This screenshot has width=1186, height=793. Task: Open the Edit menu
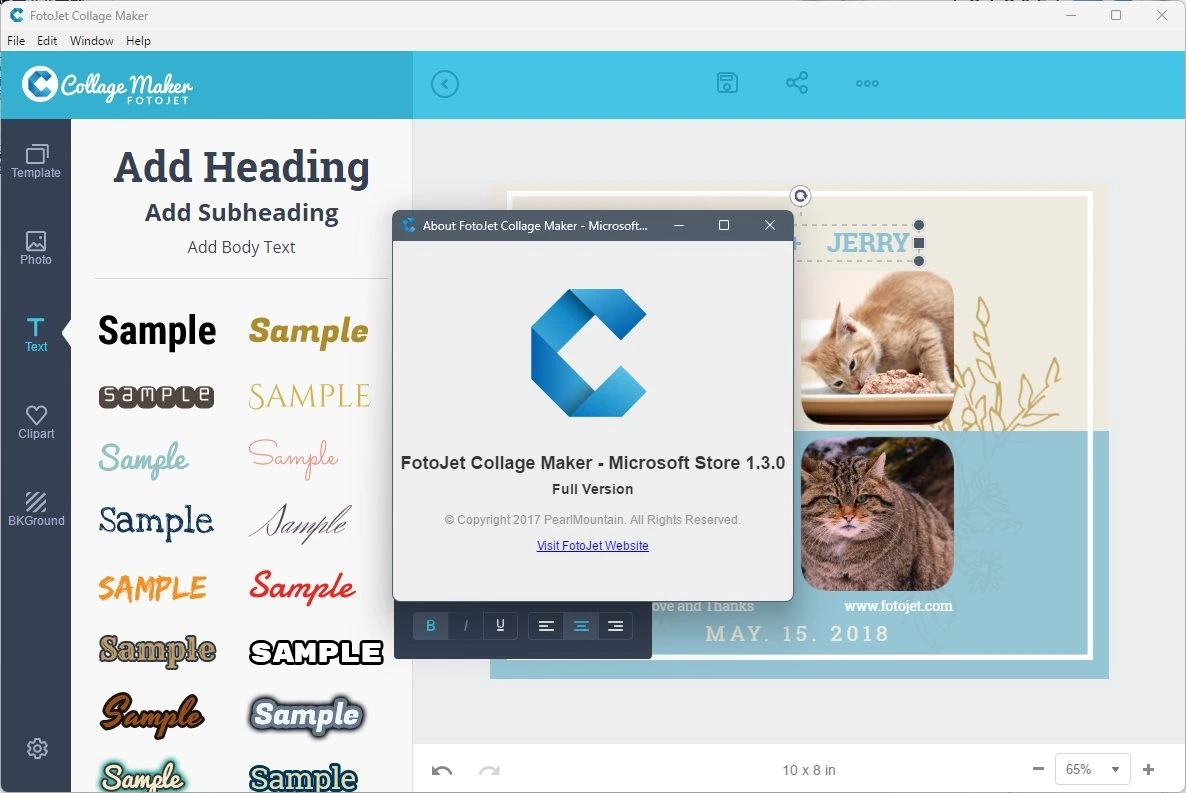tap(47, 41)
